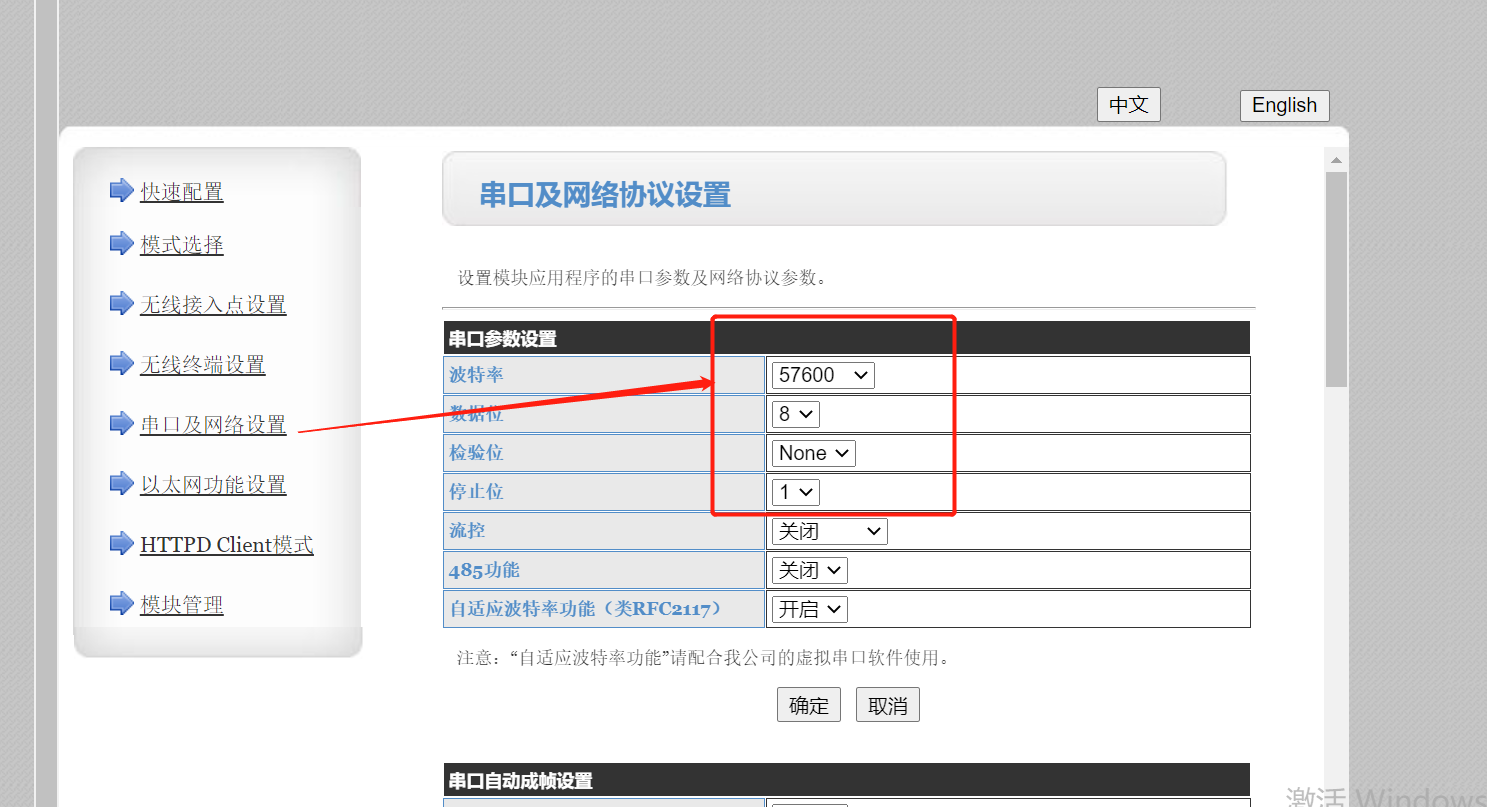Click 取消 to cancel serial settings
The width and height of the screenshot is (1487, 807).
pos(887,705)
